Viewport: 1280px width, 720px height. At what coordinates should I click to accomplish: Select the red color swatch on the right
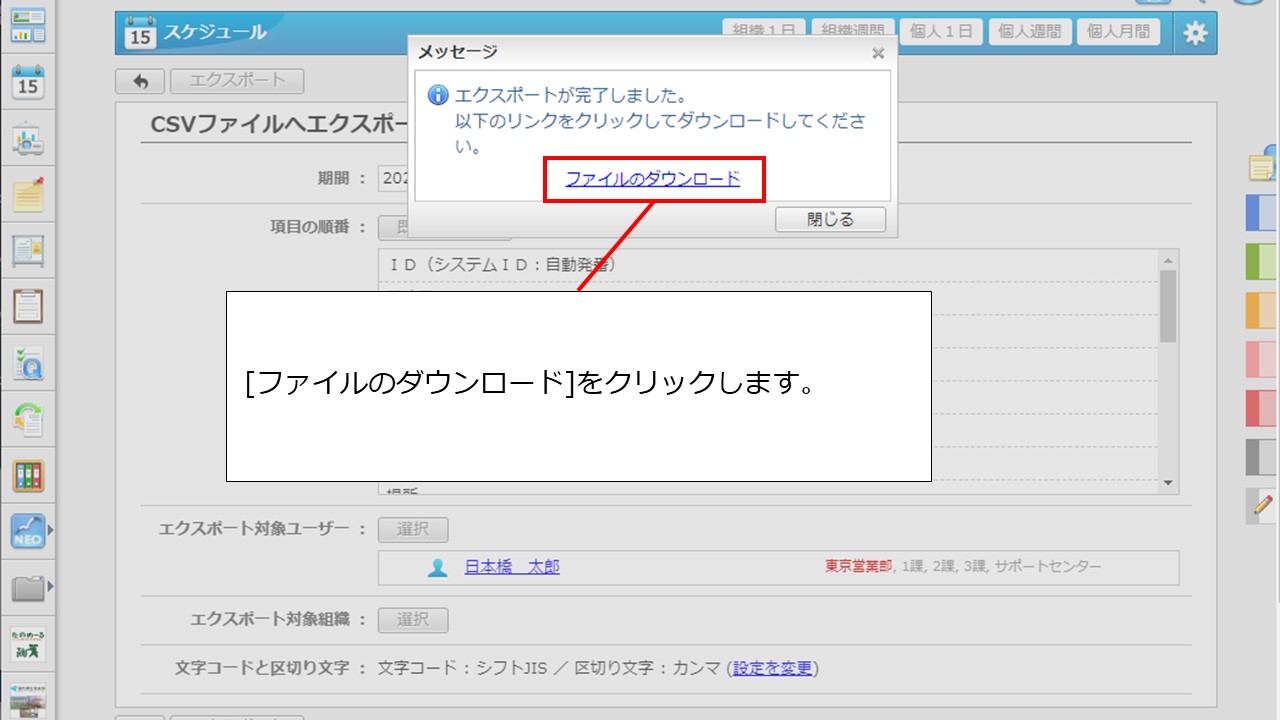[x=1262, y=408]
